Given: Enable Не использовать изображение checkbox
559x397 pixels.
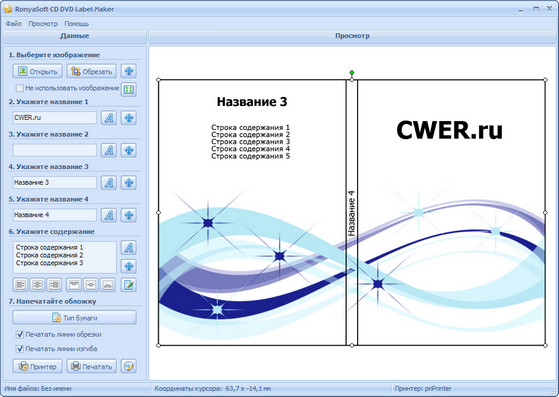Looking at the screenshot, I should 20,88.
